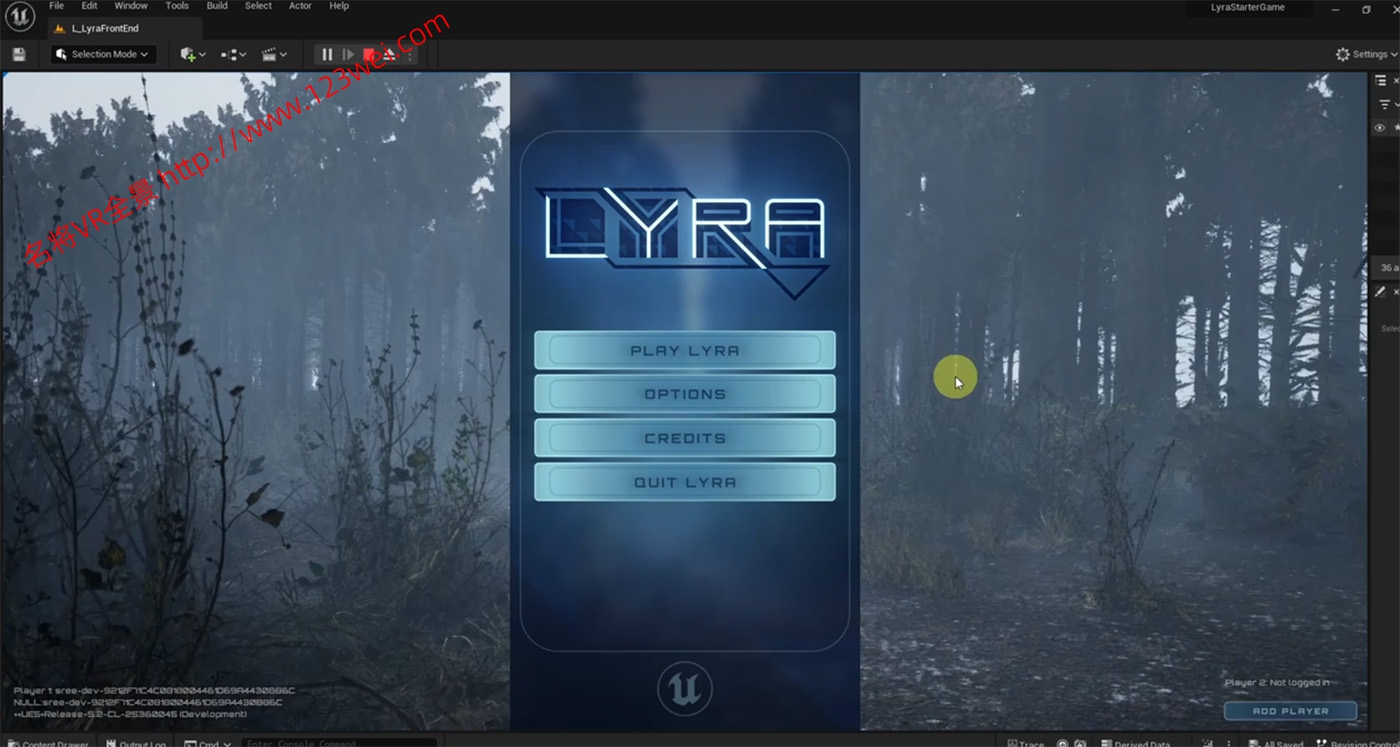This screenshot has width=1400, height=747.
Task: Stop the Play In Editor session
Action: [x=371, y=54]
